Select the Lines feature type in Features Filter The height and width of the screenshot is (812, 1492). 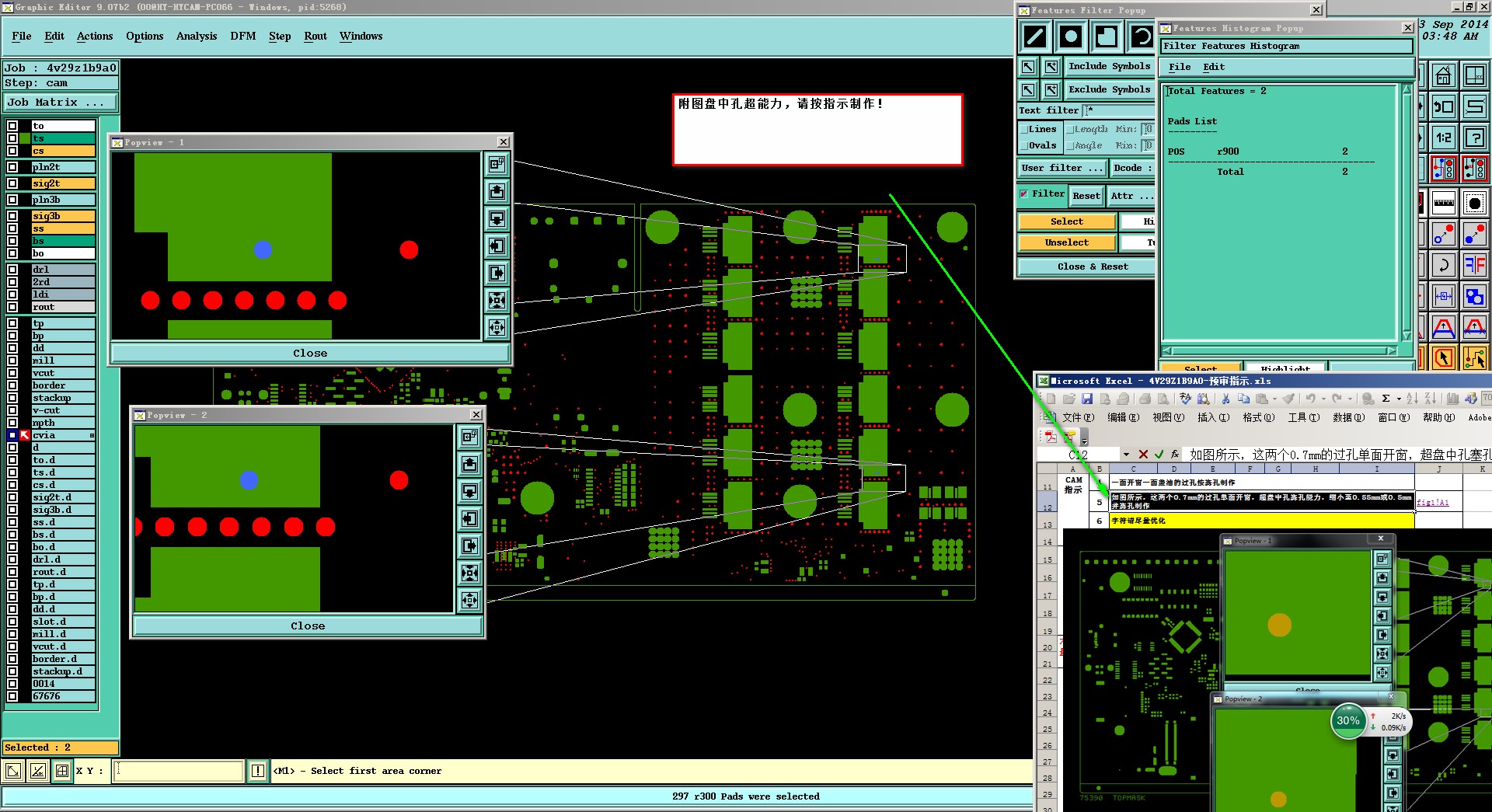click(1034, 37)
